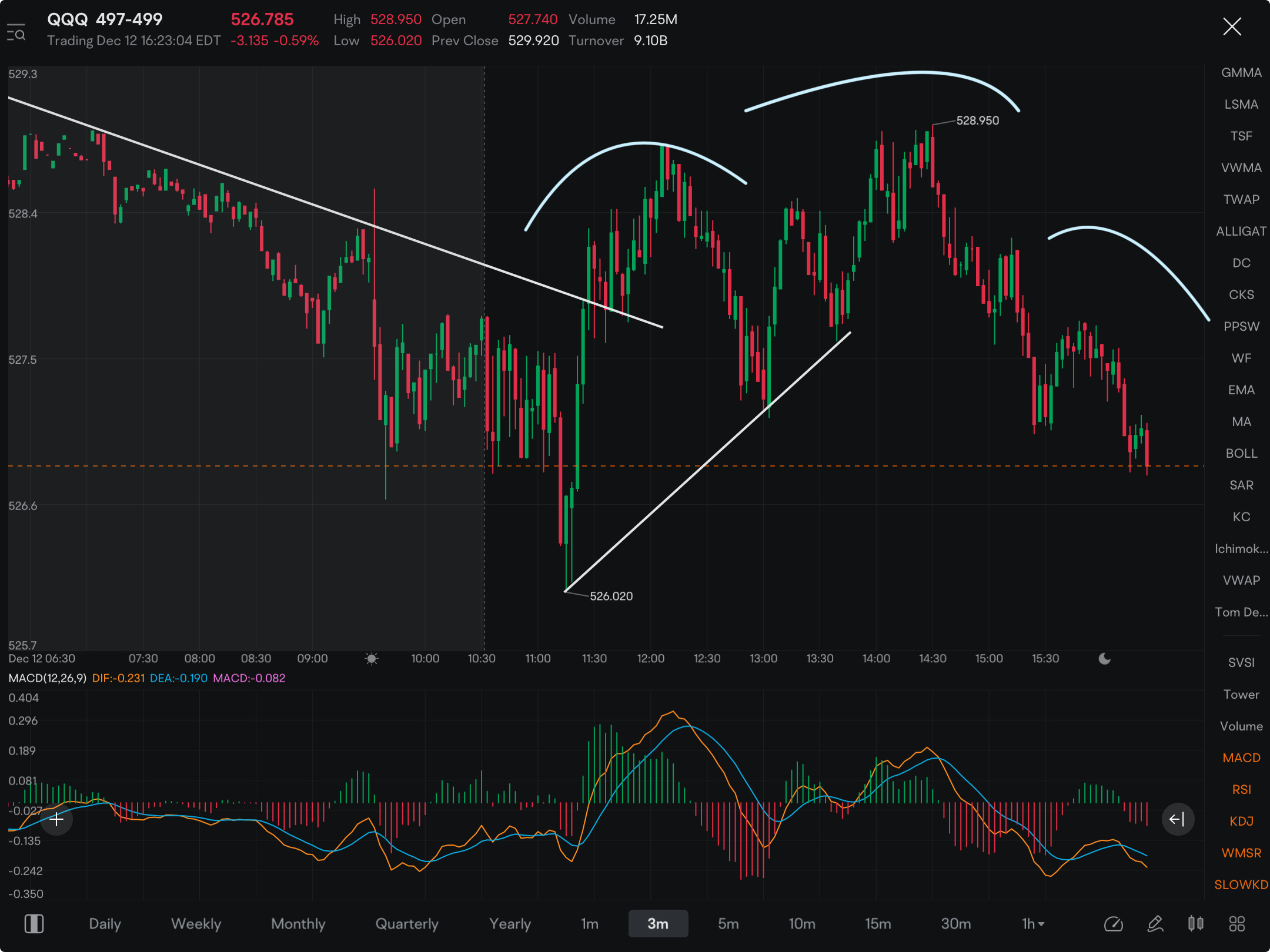Enable the LSMA indicator
This screenshot has width=1270, height=952.
click(x=1241, y=105)
